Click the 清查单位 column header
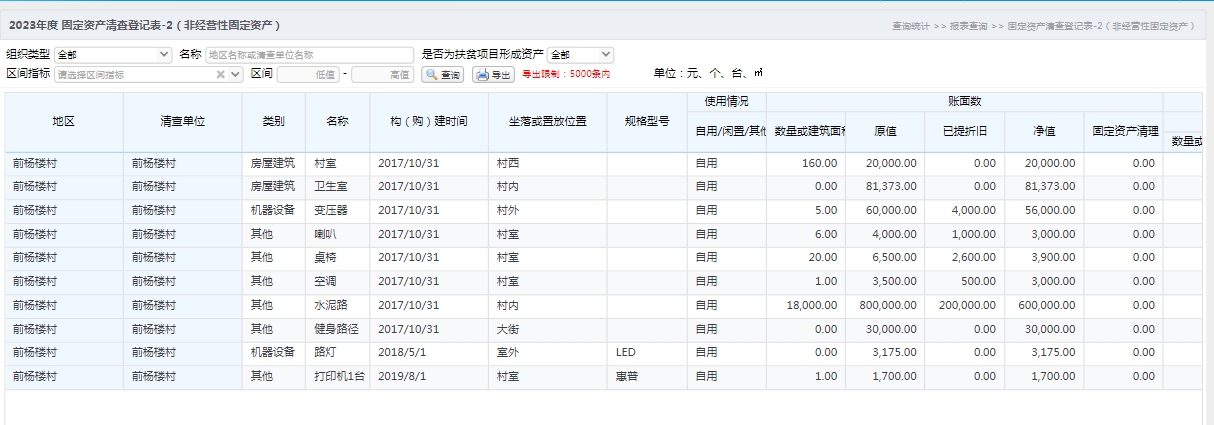 [x=183, y=121]
